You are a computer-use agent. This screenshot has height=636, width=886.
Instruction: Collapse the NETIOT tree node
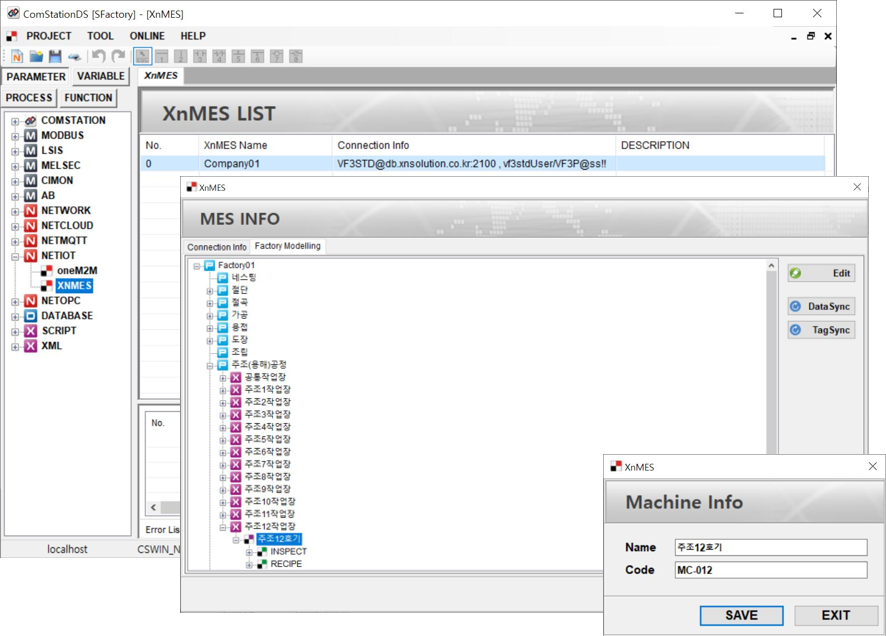tap(15, 256)
